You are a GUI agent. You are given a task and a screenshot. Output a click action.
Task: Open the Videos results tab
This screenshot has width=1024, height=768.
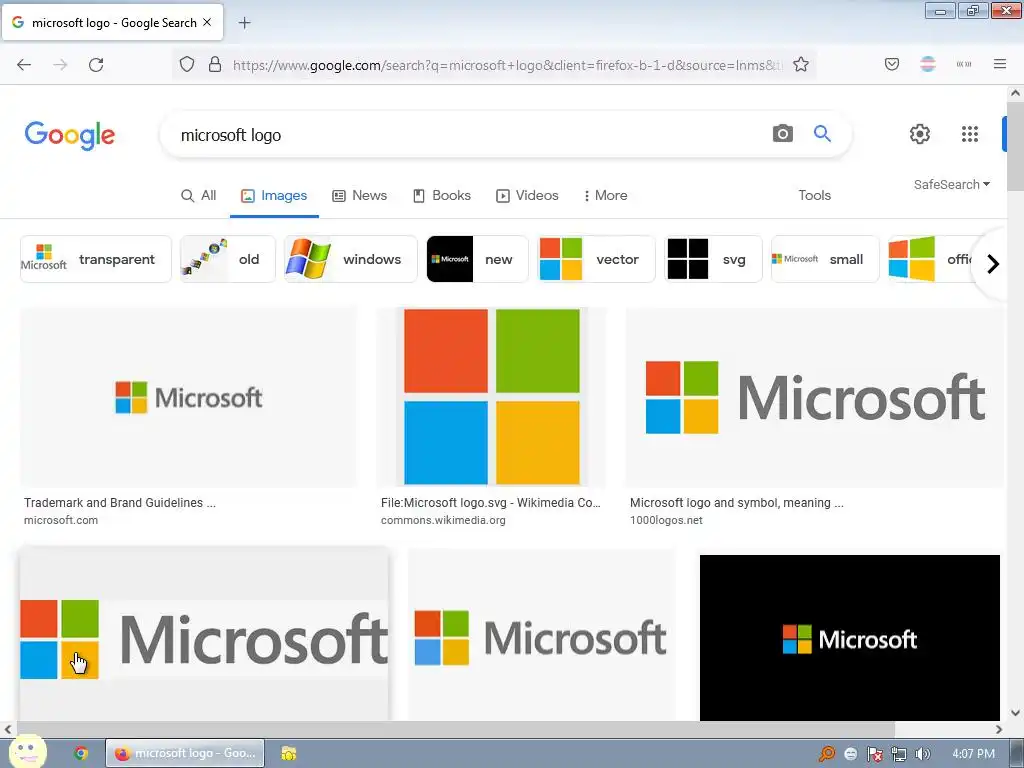[528, 195]
